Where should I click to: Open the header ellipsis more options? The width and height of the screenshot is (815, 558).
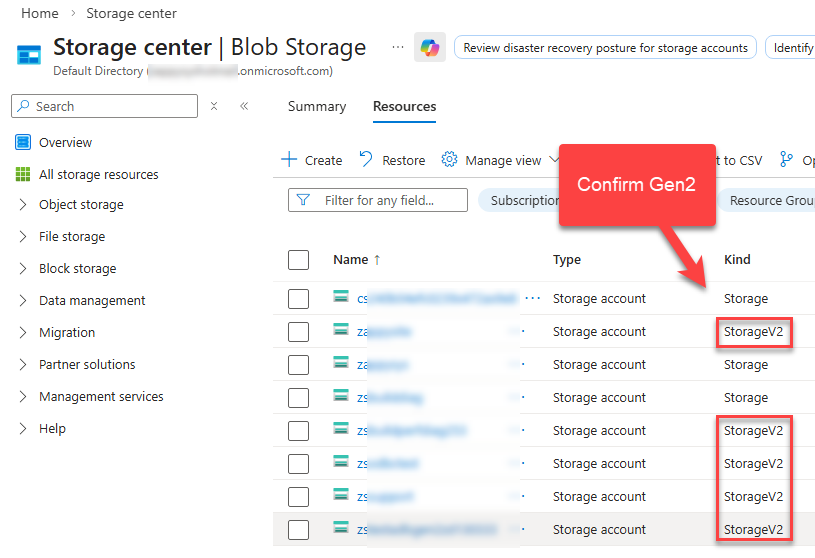coord(398,47)
